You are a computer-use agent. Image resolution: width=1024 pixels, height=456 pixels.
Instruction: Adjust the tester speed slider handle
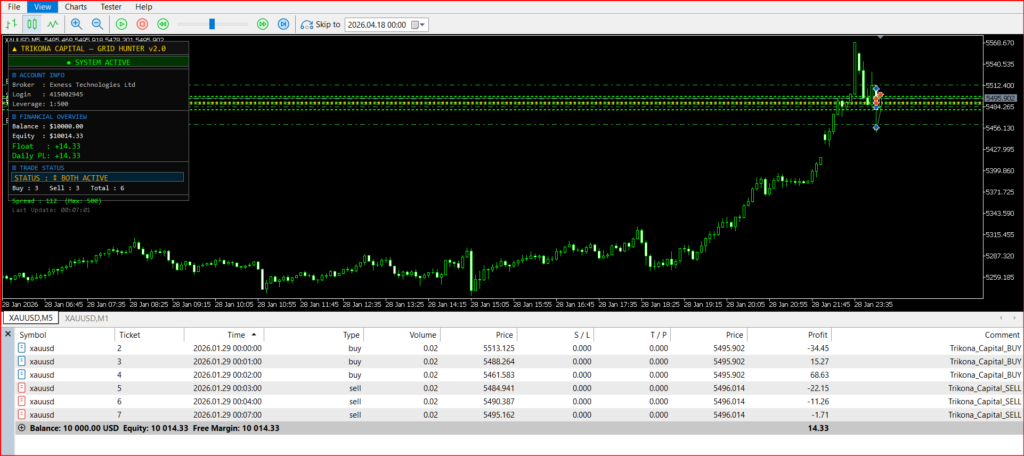212,24
